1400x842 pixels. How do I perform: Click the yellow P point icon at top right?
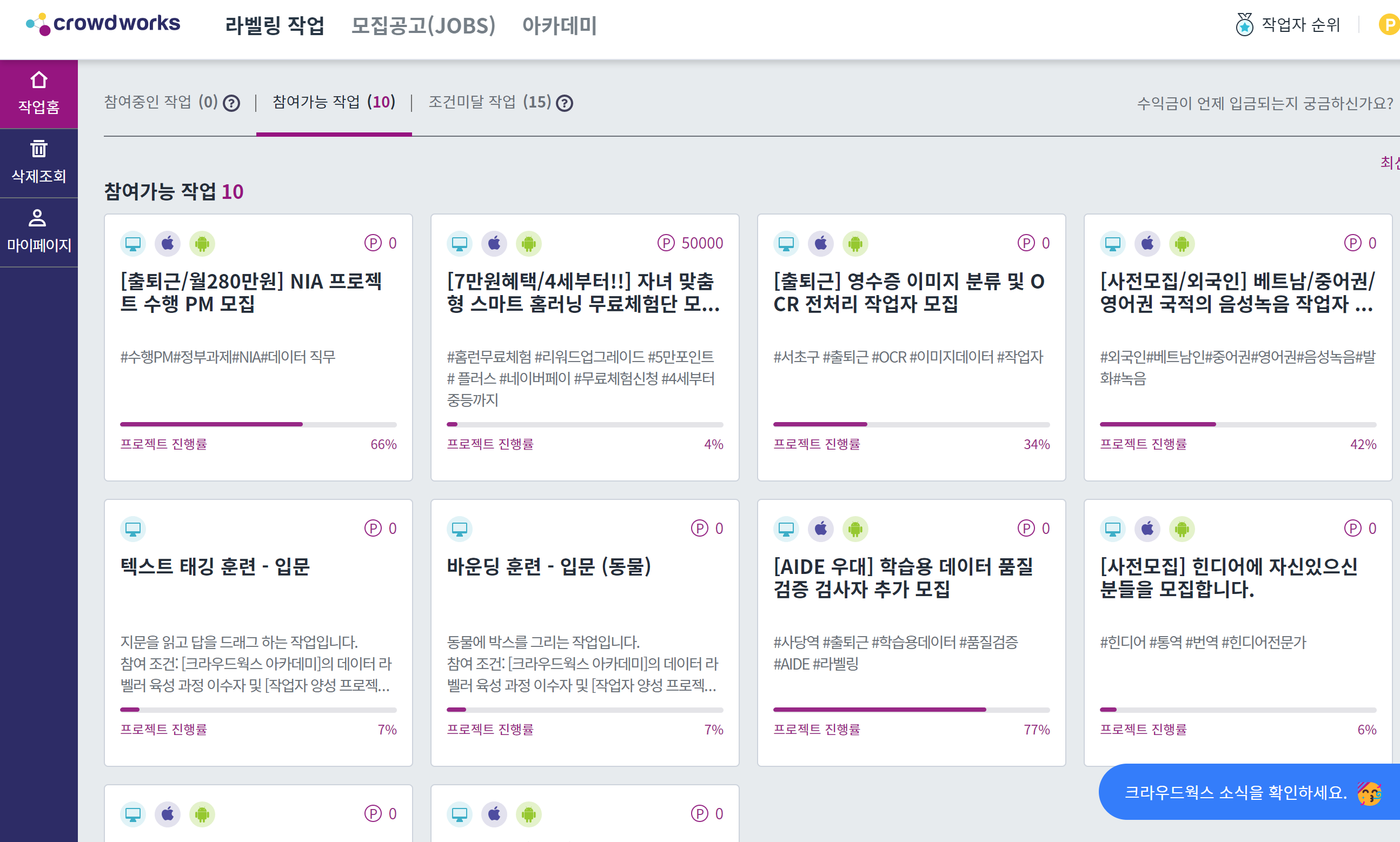click(x=1389, y=25)
